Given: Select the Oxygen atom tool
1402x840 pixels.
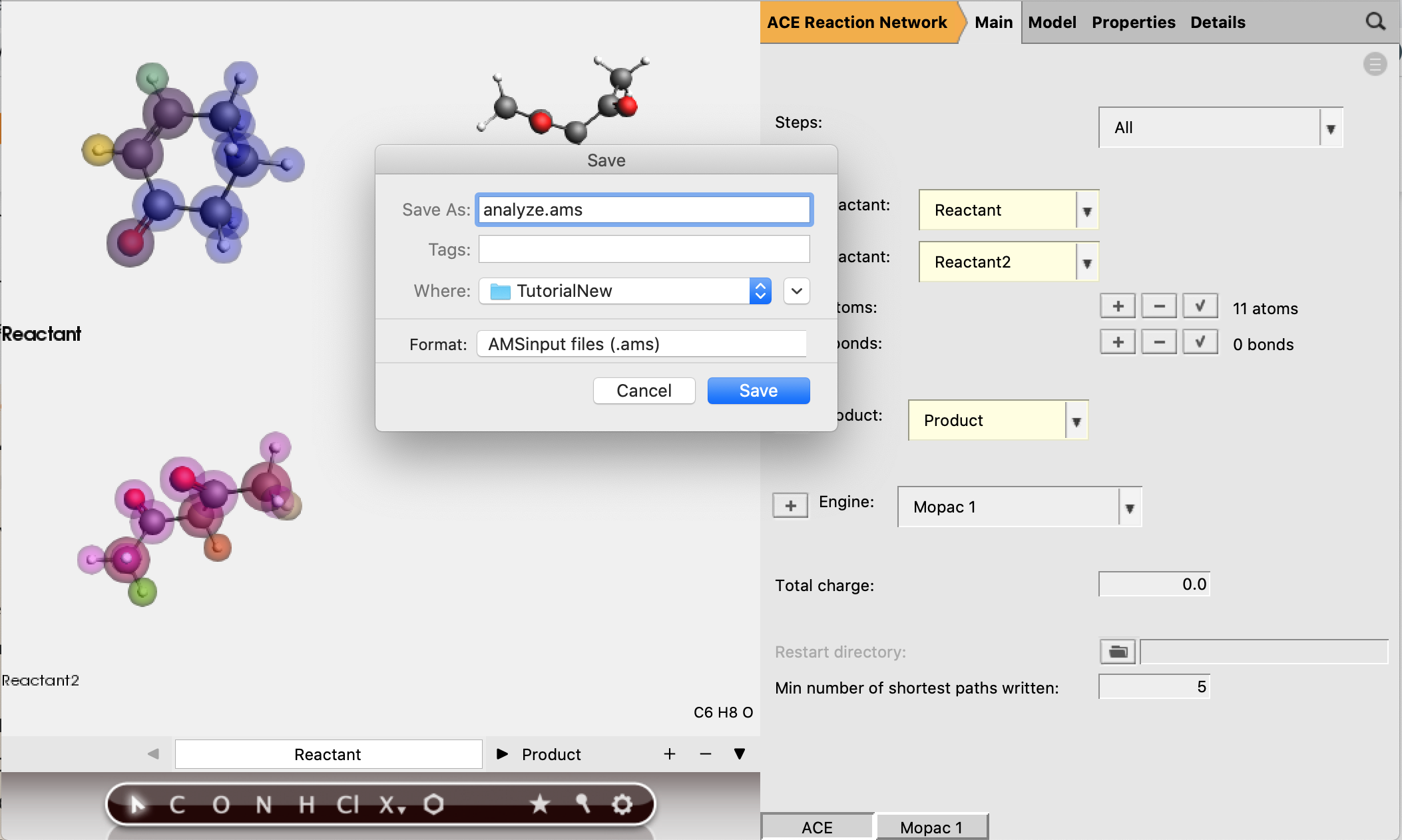Looking at the screenshot, I should click(221, 804).
